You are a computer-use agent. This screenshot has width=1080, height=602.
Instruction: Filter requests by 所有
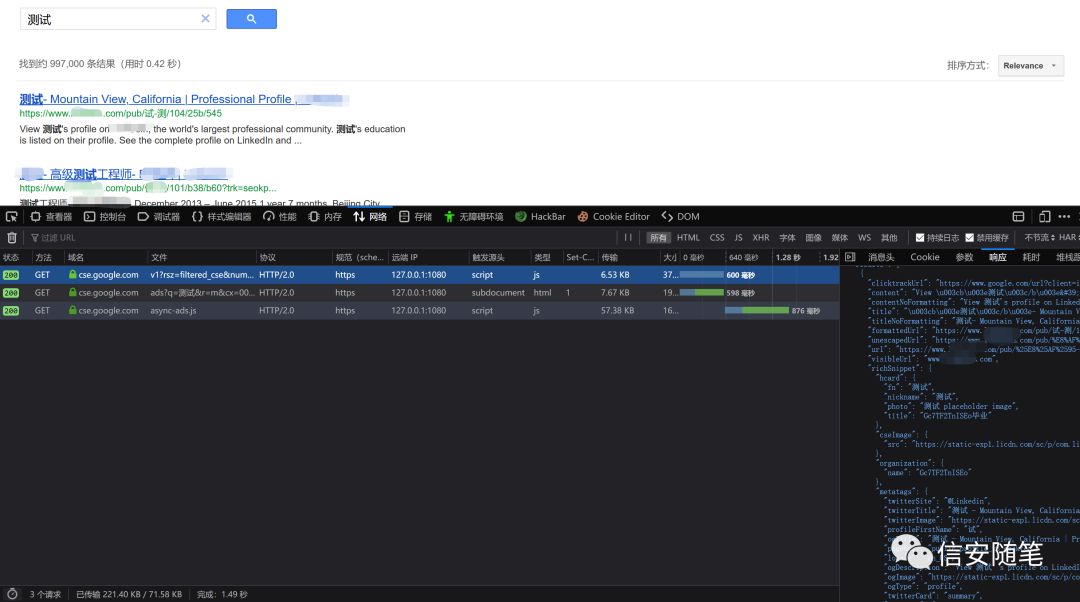[658, 238]
